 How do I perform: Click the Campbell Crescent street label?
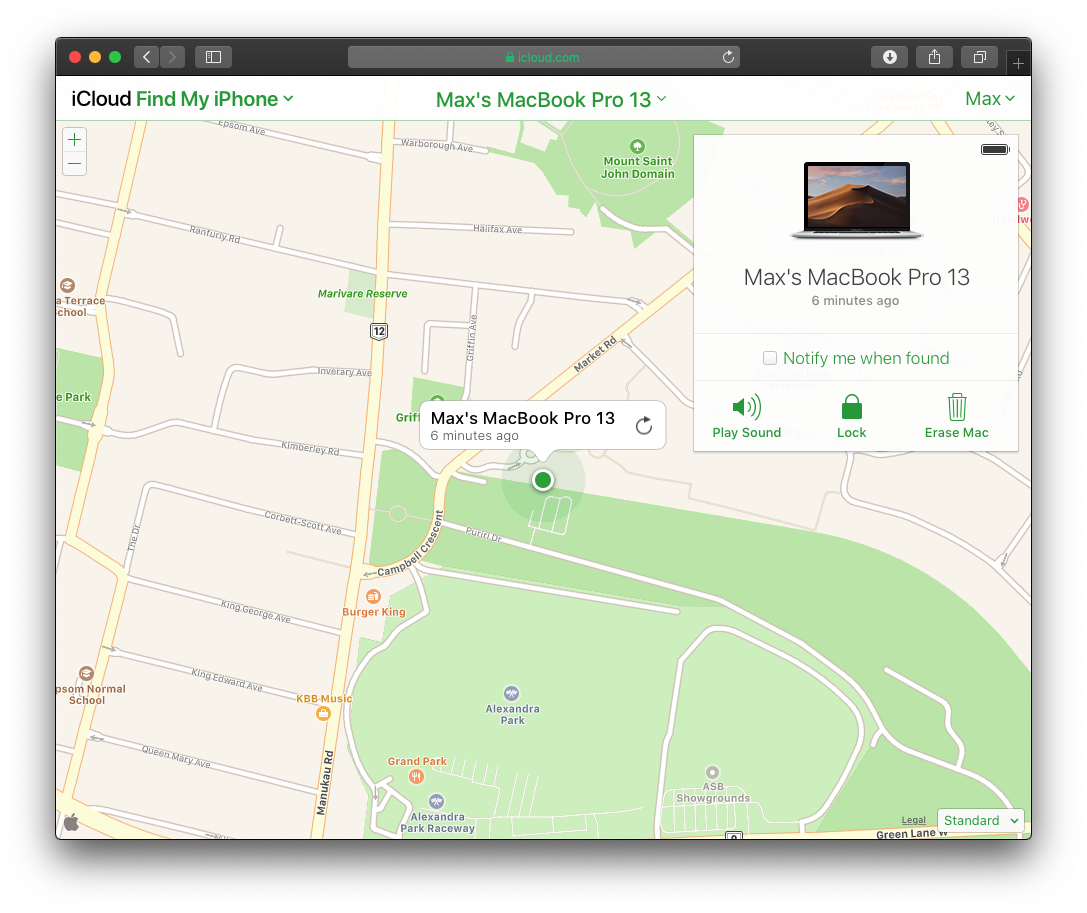(411, 546)
